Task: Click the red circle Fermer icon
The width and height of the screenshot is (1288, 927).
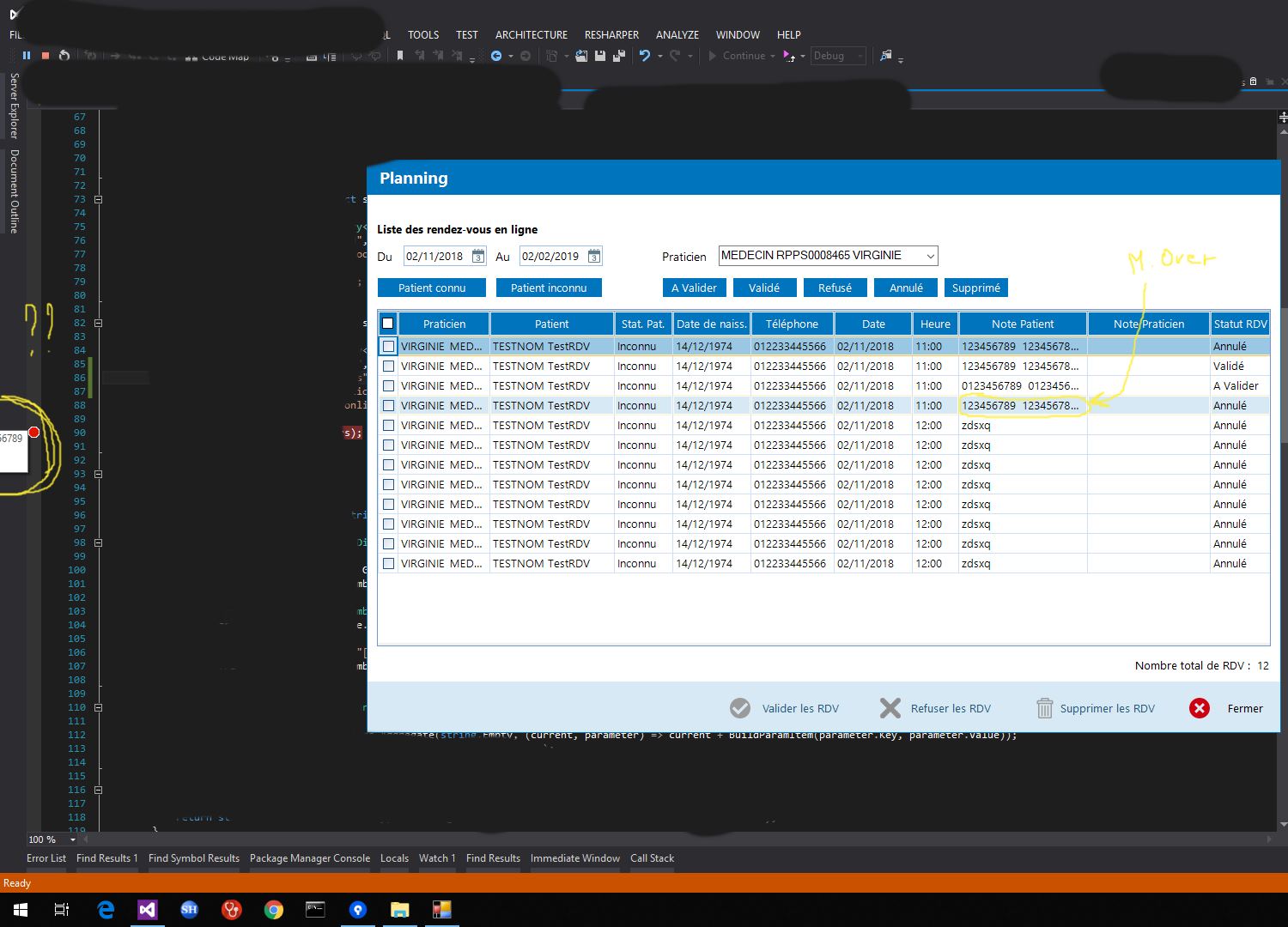Action: [x=1200, y=708]
